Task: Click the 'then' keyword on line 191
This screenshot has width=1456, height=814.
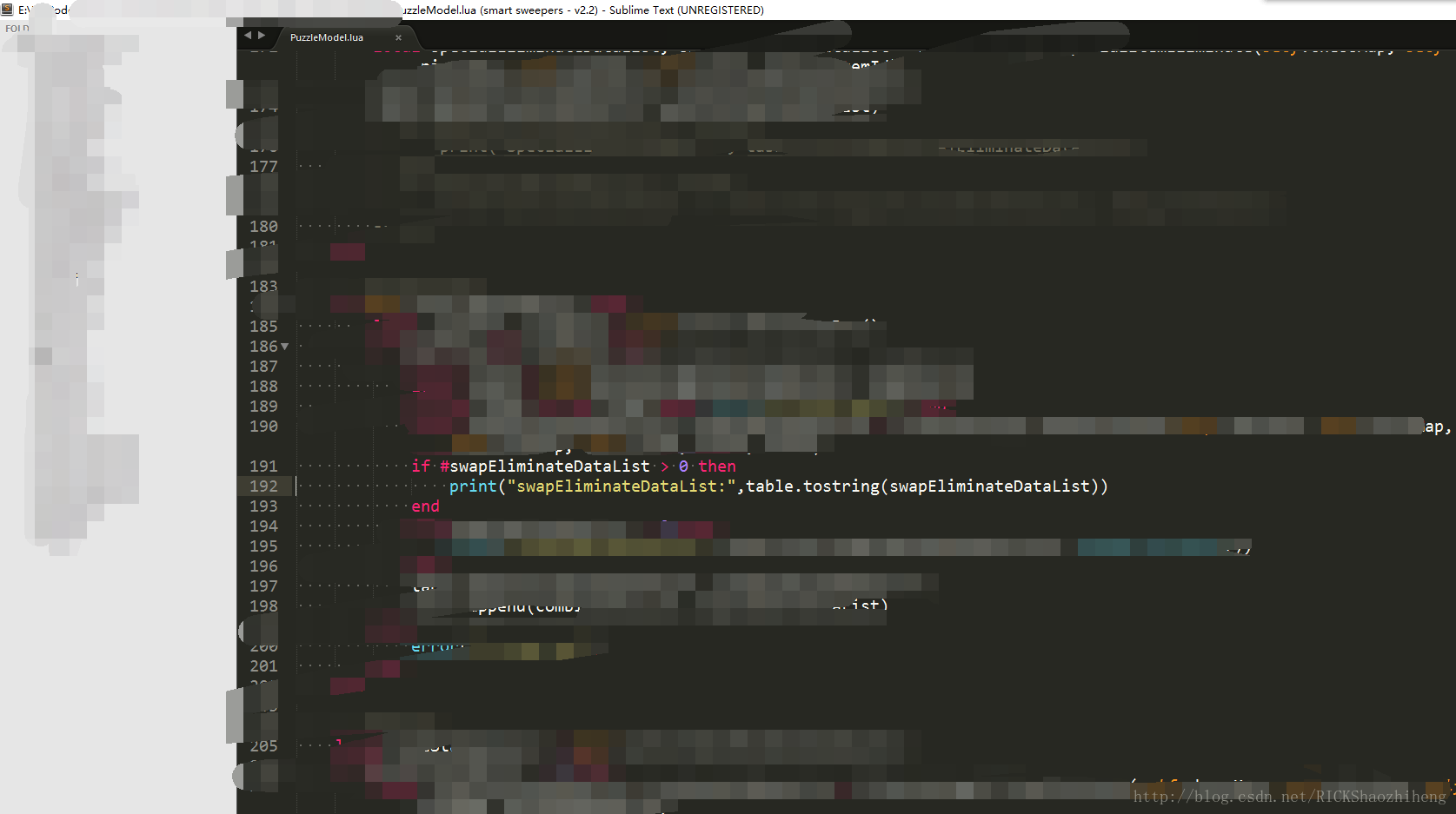Action: pos(717,467)
